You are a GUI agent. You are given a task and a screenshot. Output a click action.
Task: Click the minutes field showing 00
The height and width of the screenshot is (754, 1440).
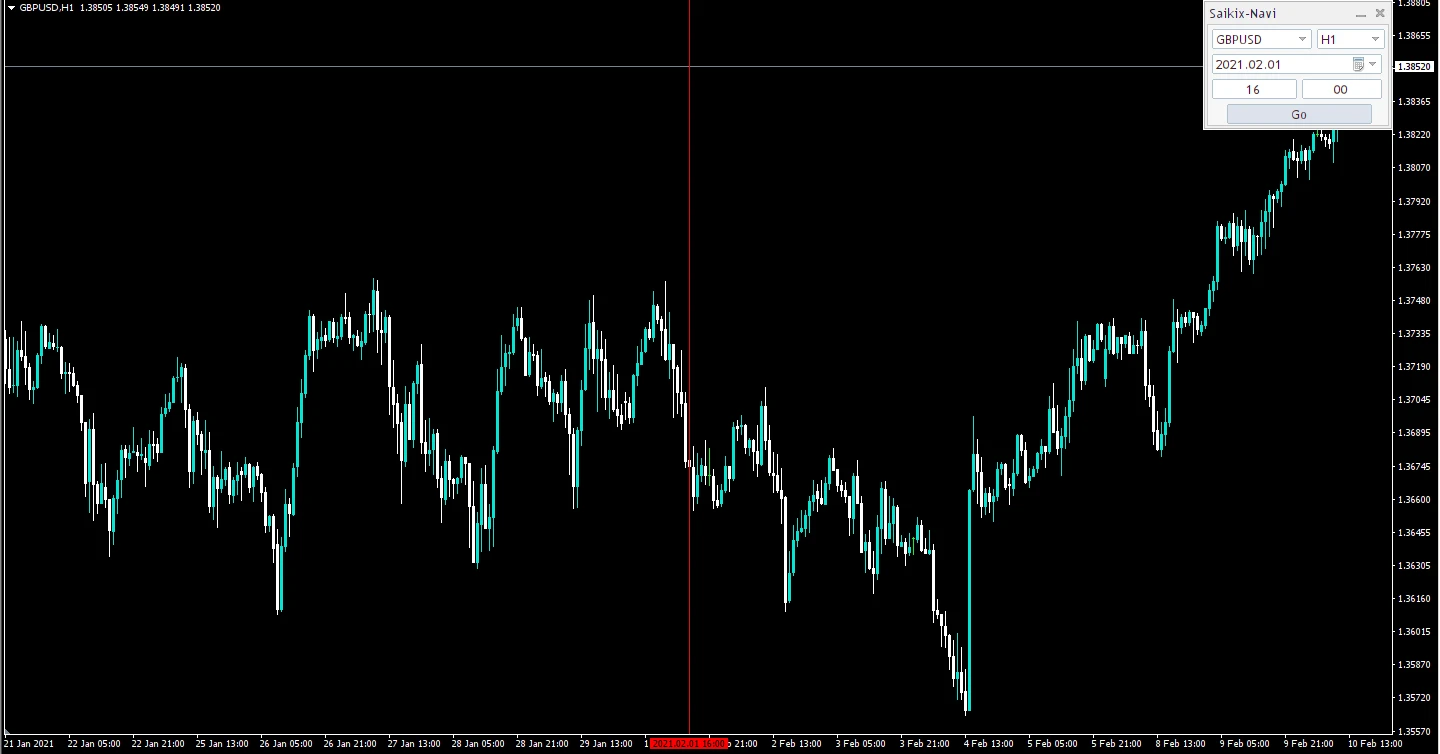[x=1341, y=89]
